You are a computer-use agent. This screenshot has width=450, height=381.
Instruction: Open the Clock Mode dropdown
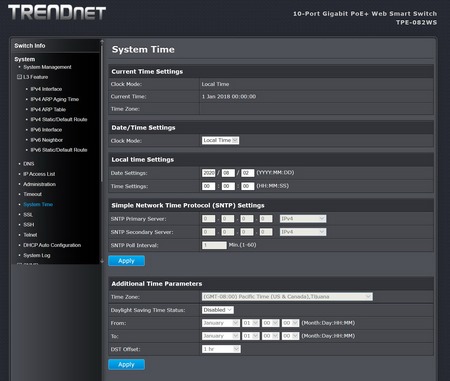(220, 140)
